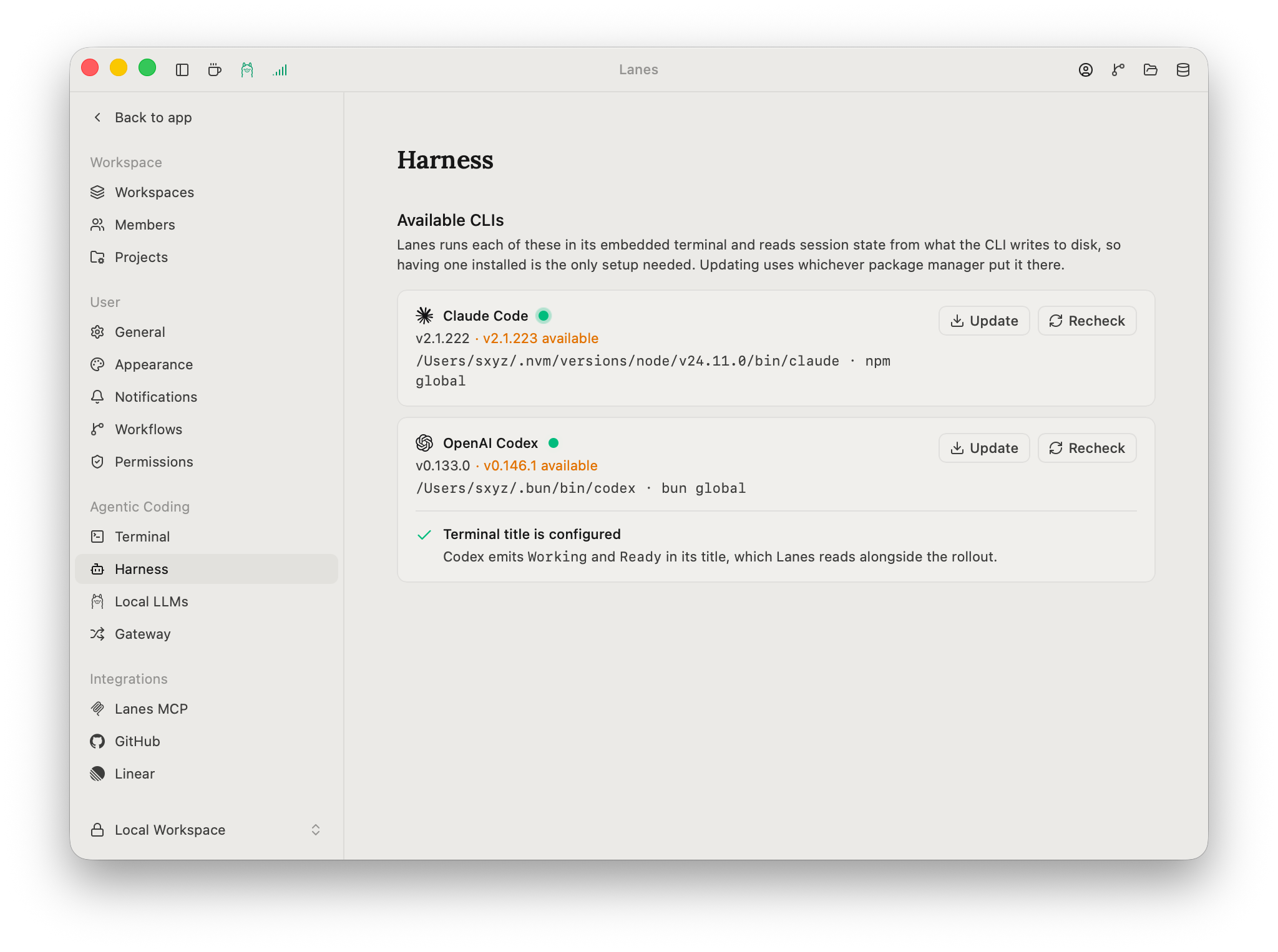
Task: Open Linear integration settings
Action: pyautogui.click(x=207, y=774)
